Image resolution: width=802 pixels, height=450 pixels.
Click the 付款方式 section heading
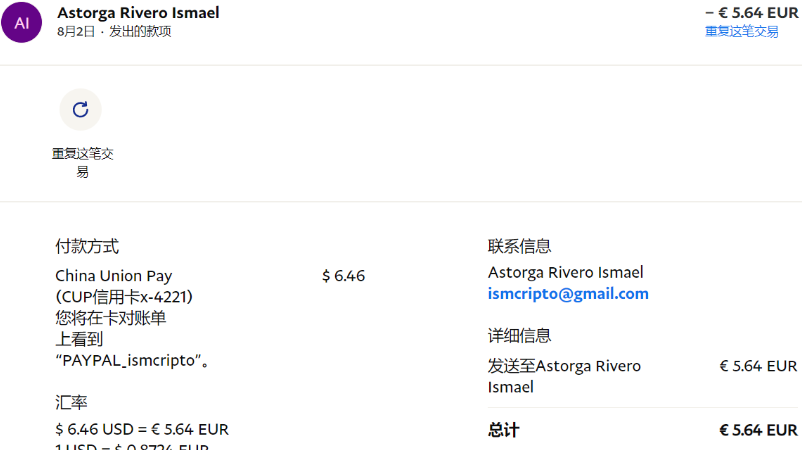(x=87, y=246)
